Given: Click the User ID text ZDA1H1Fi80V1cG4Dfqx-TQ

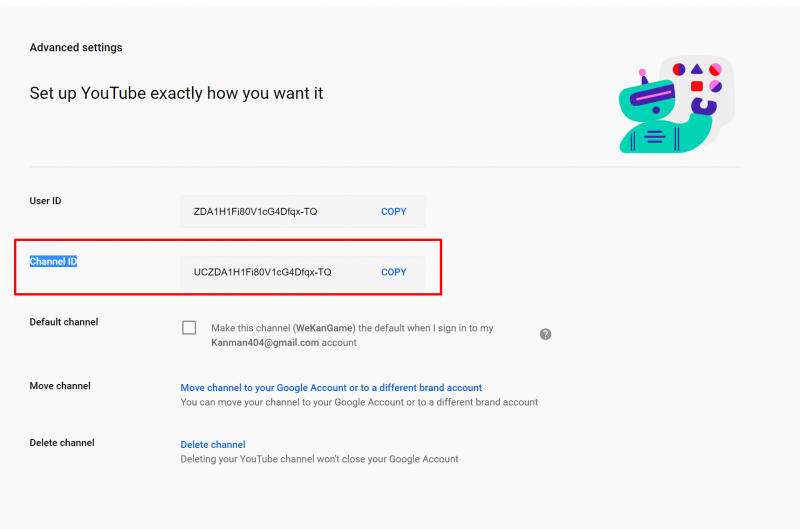Looking at the screenshot, I should tap(256, 212).
